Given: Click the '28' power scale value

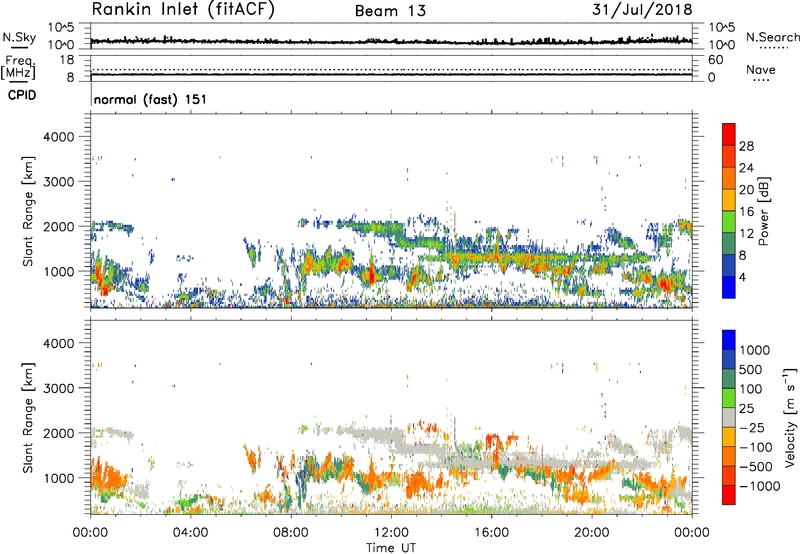Looking at the screenshot, I should click(x=746, y=146).
